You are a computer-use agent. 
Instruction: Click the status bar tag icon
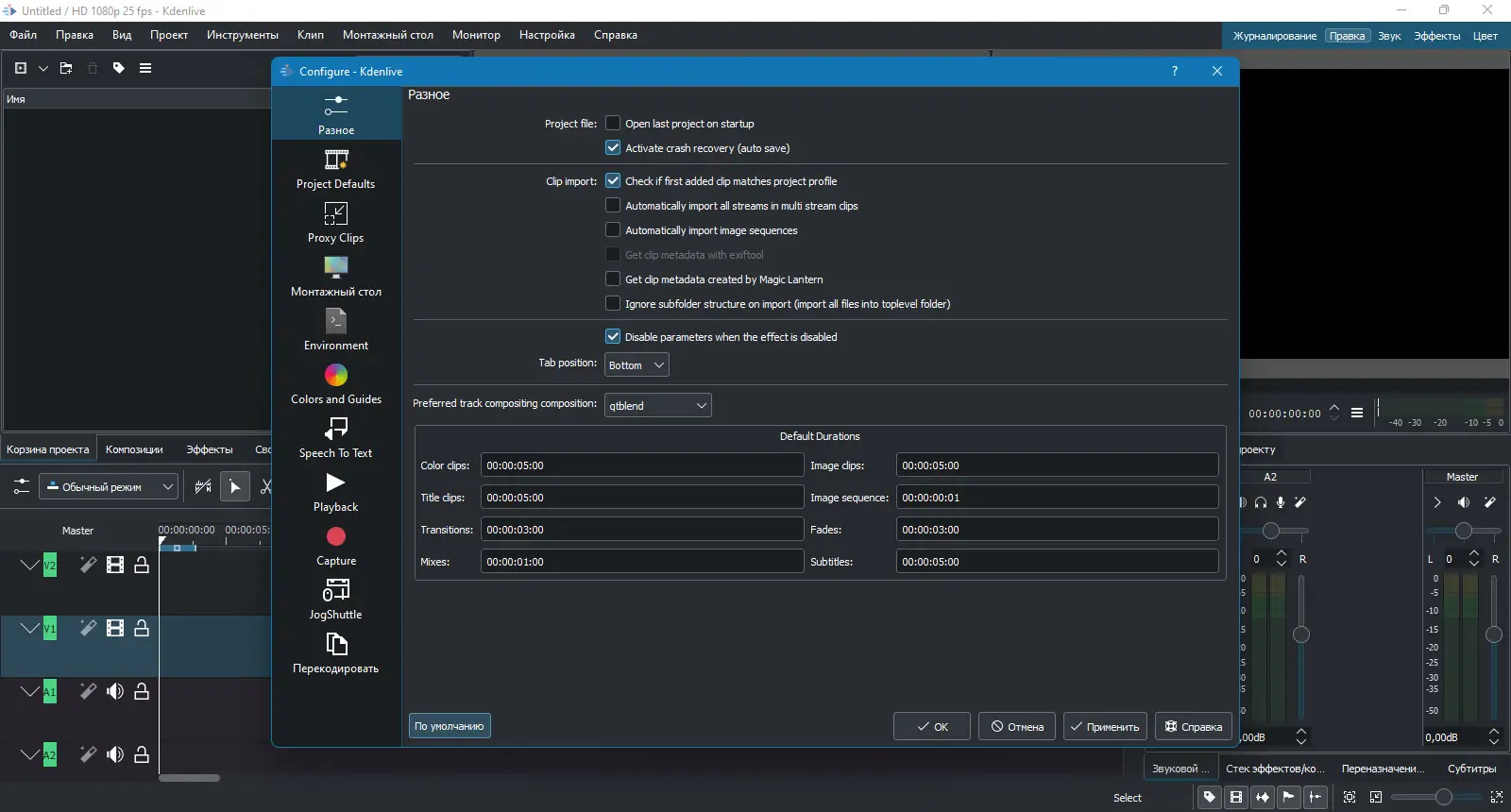click(x=1210, y=797)
